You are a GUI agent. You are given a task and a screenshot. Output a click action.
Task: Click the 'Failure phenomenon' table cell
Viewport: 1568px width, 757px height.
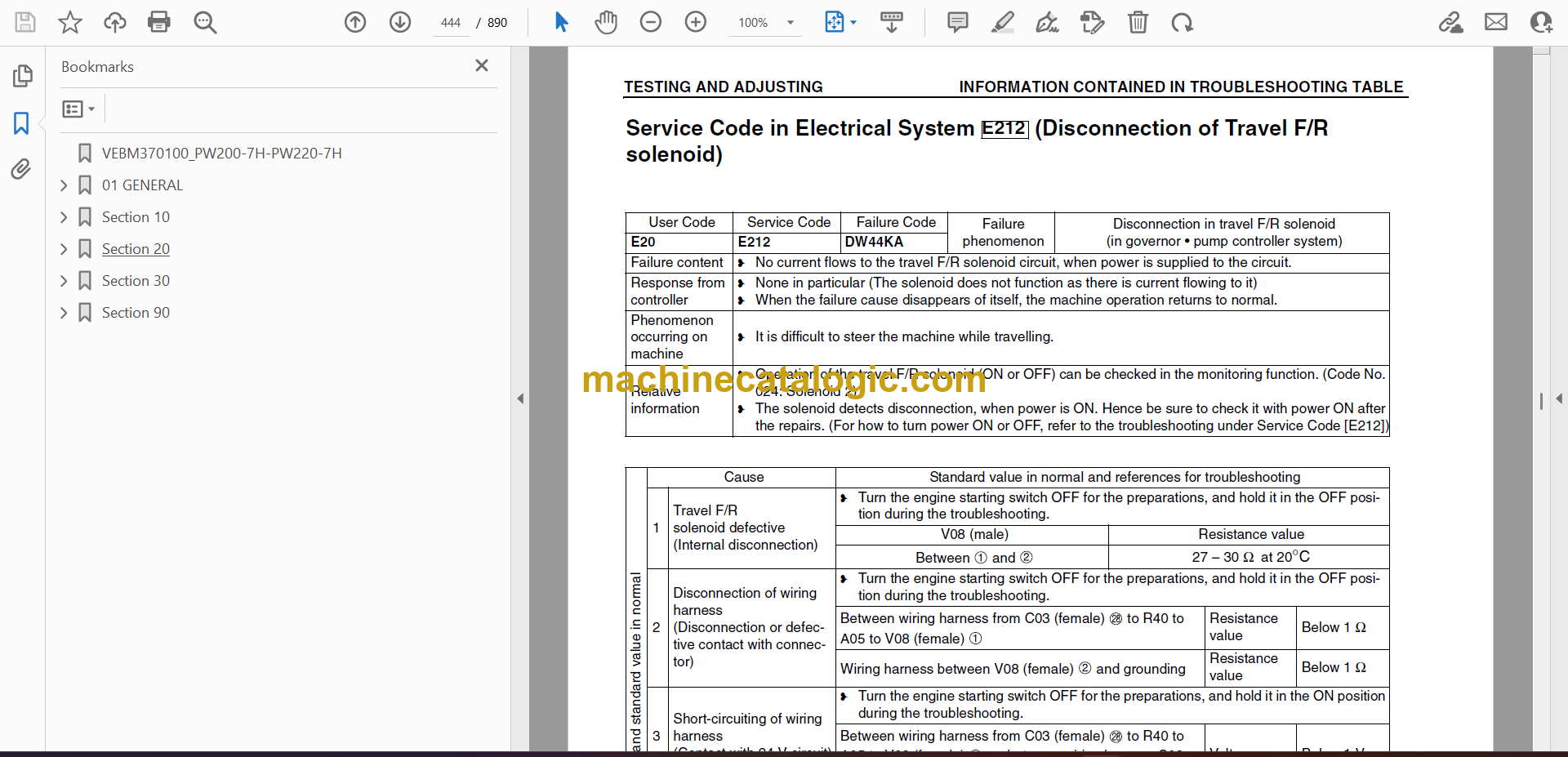click(1002, 232)
